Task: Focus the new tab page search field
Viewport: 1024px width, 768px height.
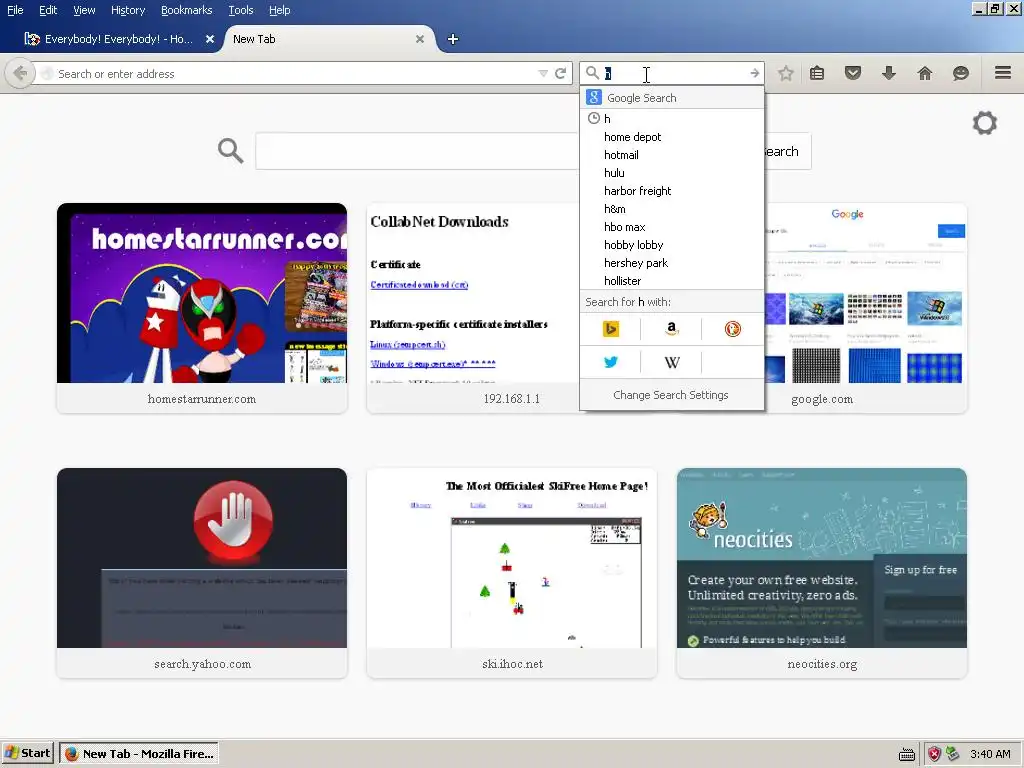Action: point(418,151)
